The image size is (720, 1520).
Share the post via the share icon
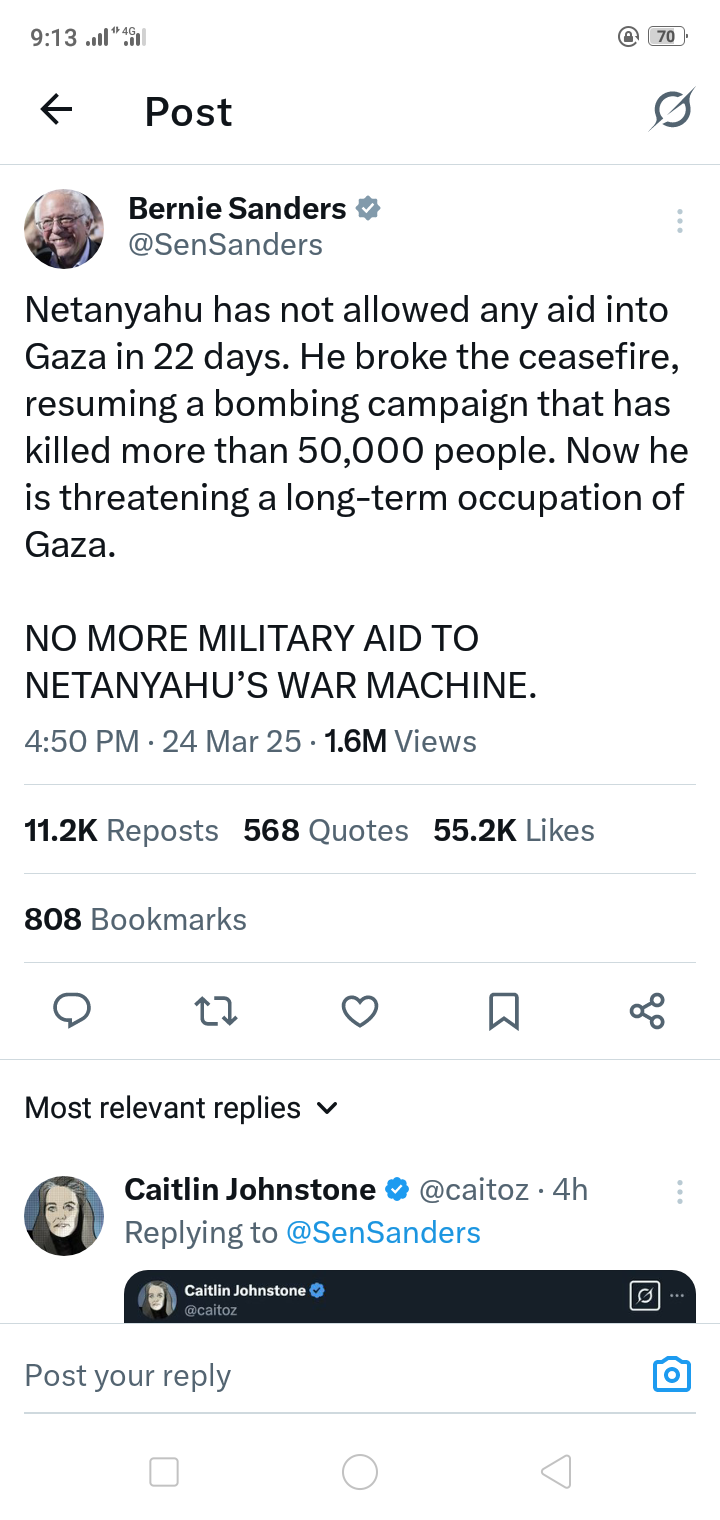648,1011
